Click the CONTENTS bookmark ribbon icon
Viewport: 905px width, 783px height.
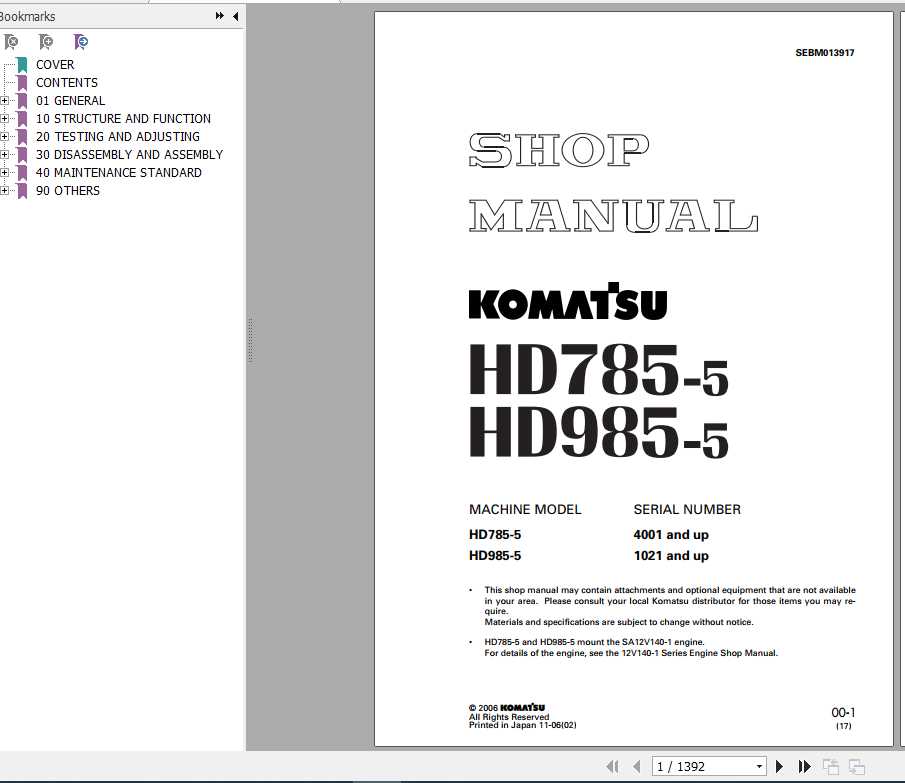point(22,83)
